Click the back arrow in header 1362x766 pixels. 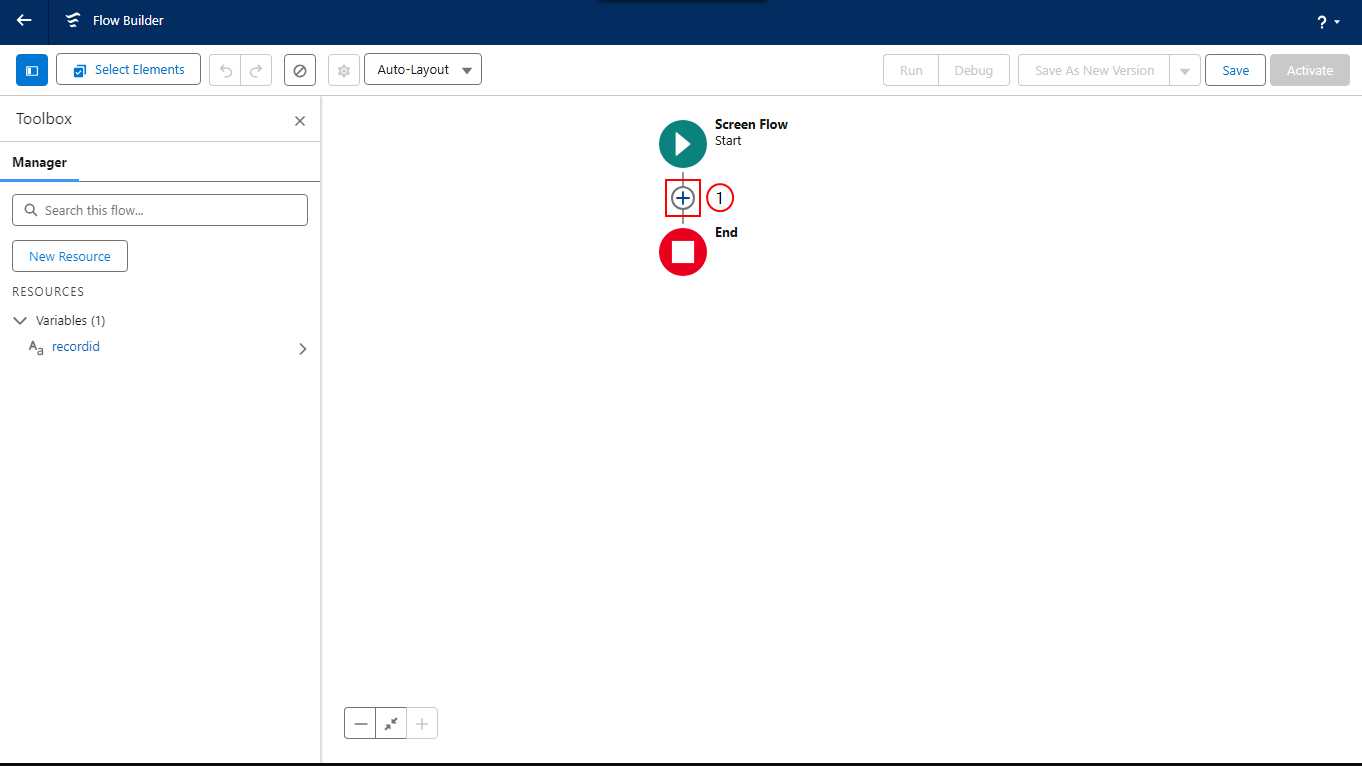tap(24, 20)
